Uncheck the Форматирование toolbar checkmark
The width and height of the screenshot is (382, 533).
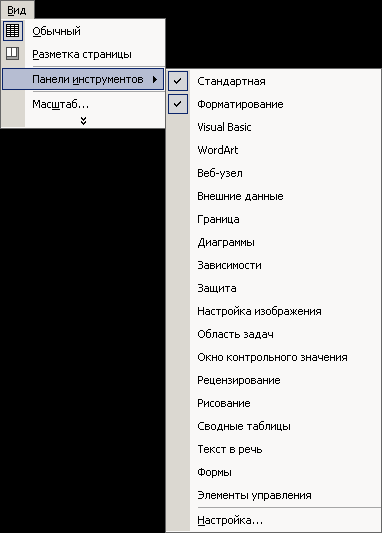tap(178, 104)
